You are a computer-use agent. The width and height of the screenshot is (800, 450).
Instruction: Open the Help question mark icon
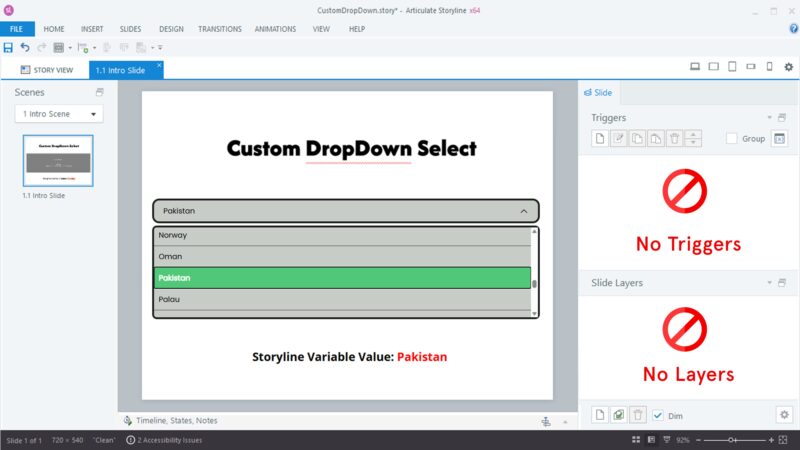point(793,29)
